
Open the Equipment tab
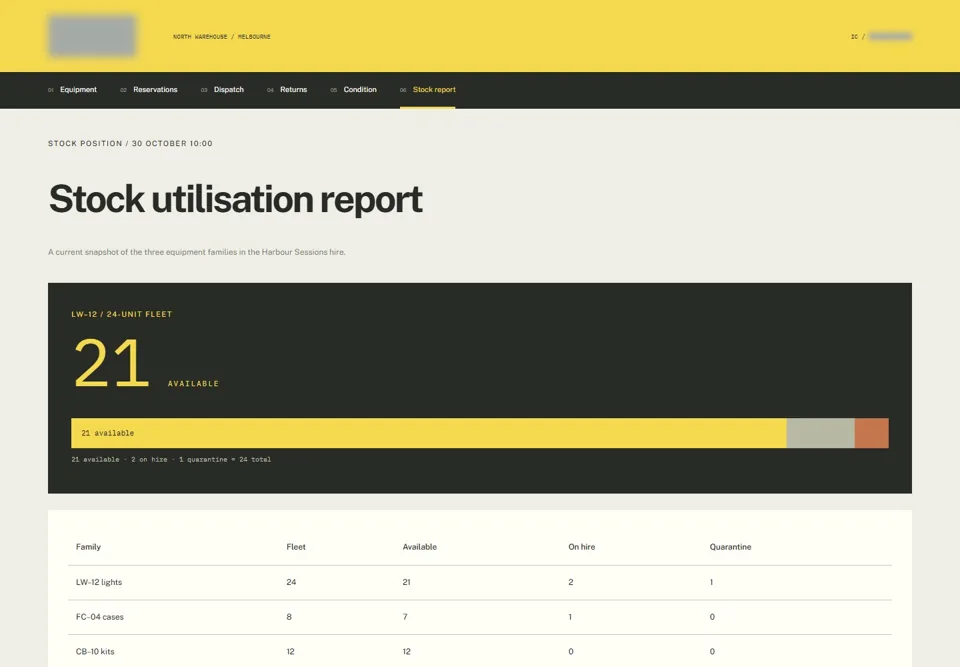72,89
